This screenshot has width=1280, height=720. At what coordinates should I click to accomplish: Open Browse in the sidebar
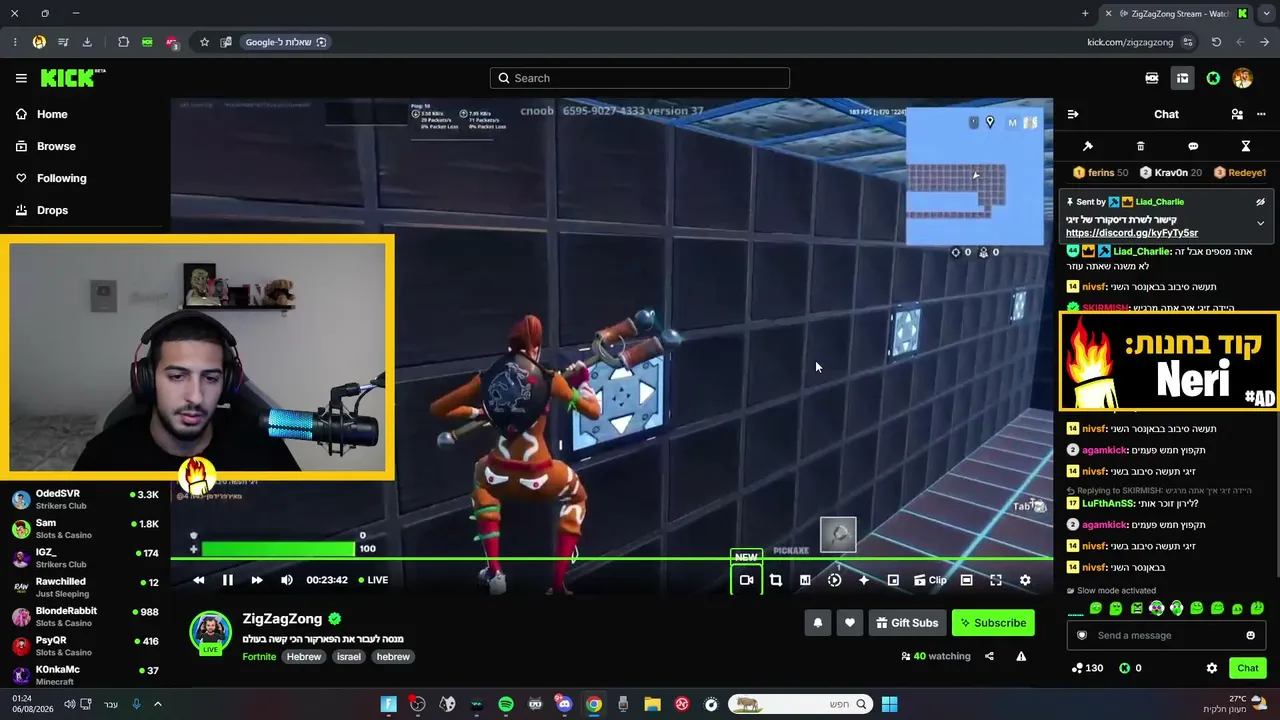pos(56,146)
